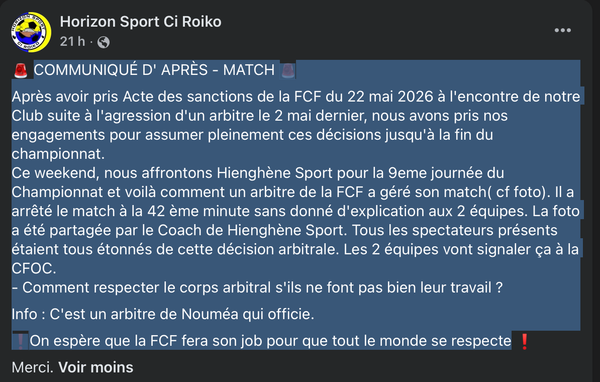The width and height of the screenshot is (600, 382).
Task: Click the red siren emoji before COMMUNIQUÉ
Action: [21, 70]
